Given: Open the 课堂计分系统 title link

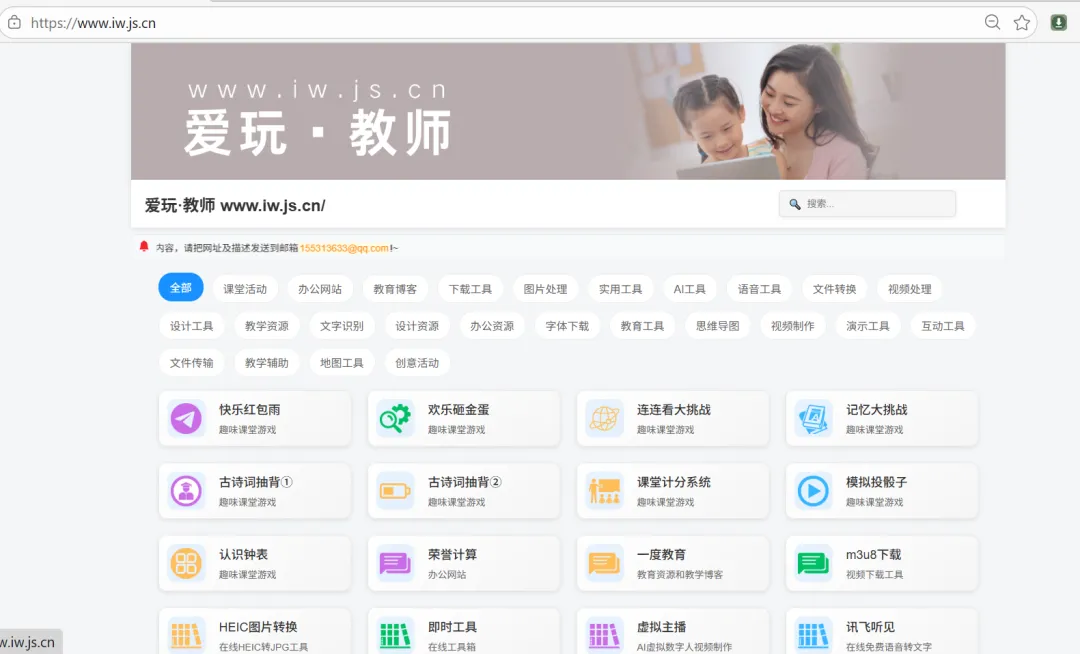Looking at the screenshot, I should click(x=674, y=482).
